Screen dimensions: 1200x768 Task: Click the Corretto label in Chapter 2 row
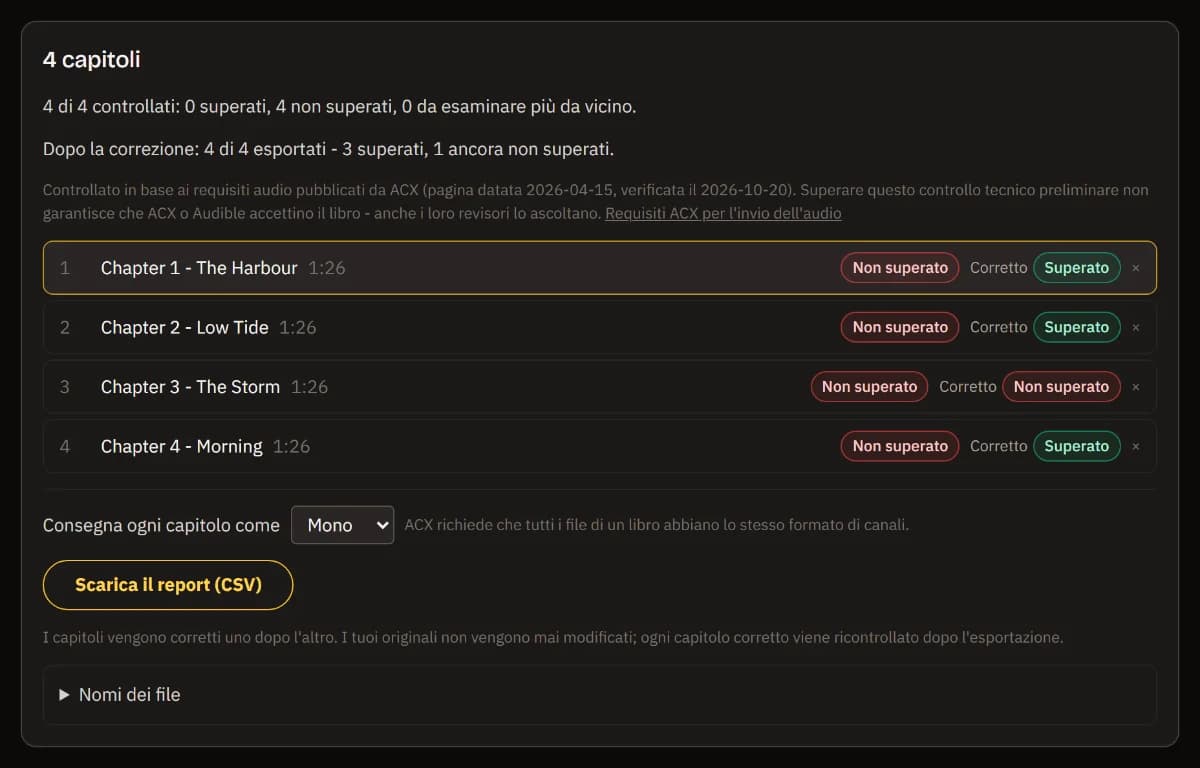[998, 327]
